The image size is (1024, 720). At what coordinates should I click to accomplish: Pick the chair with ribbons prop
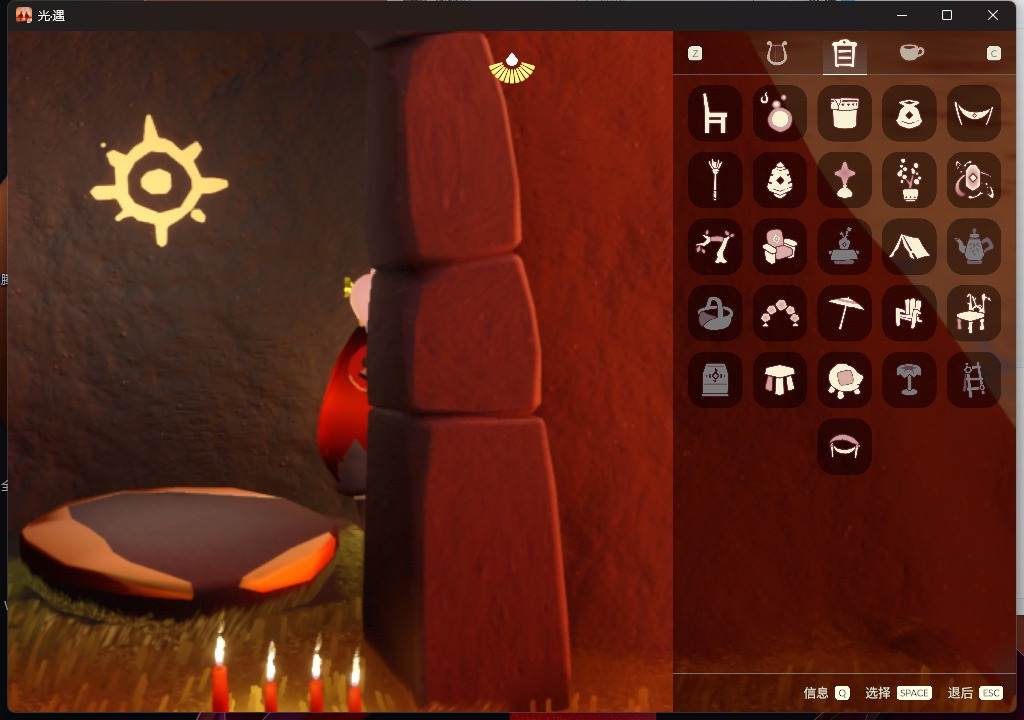[974, 313]
